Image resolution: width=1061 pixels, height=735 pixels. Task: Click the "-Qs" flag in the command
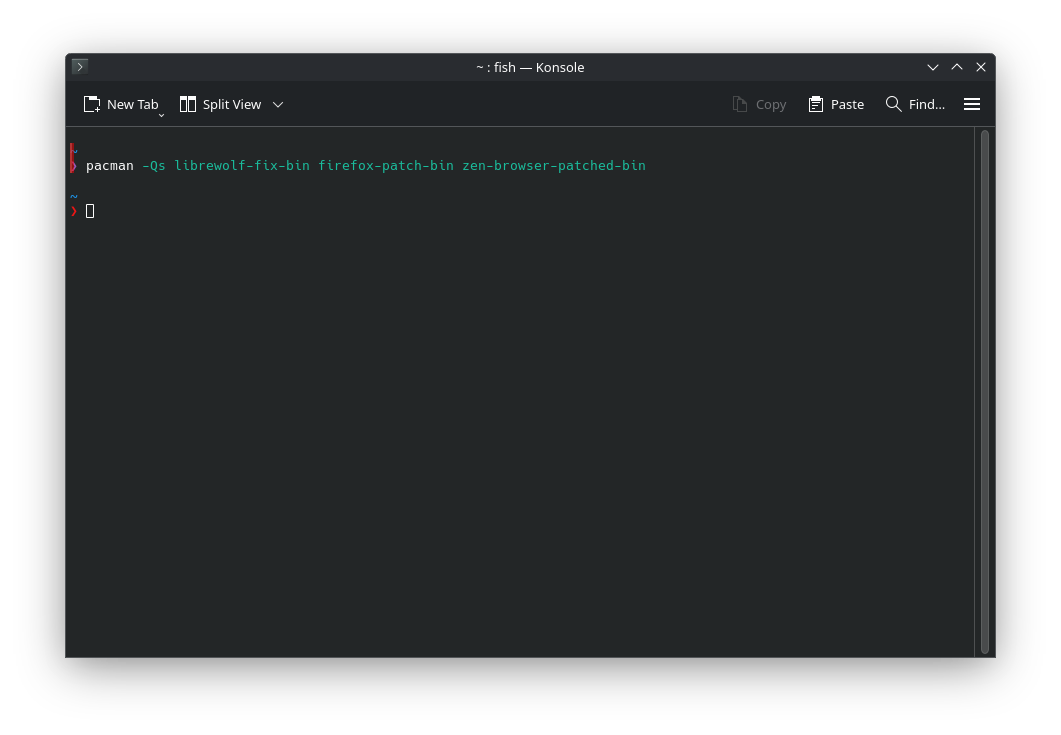(154, 166)
